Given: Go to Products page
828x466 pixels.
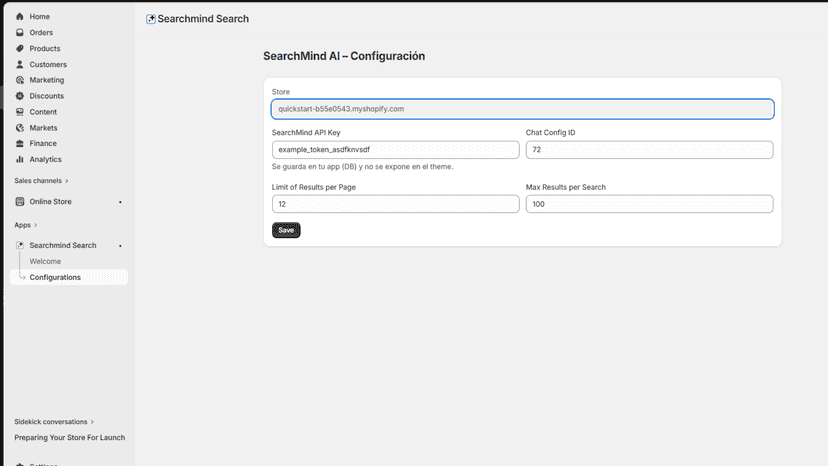Looking at the screenshot, I should pyautogui.click(x=45, y=48).
